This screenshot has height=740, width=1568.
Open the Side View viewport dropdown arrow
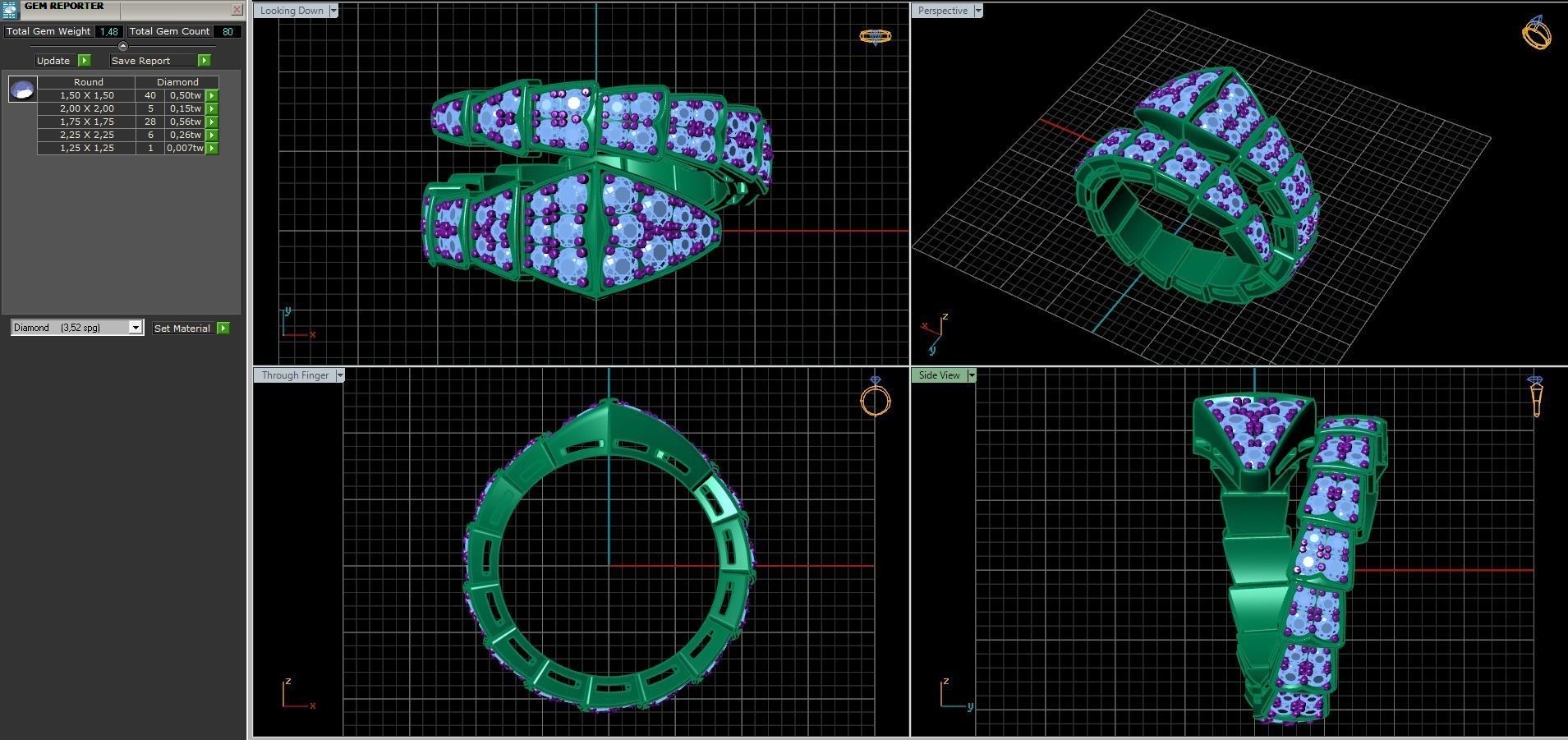click(x=972, y=375)
